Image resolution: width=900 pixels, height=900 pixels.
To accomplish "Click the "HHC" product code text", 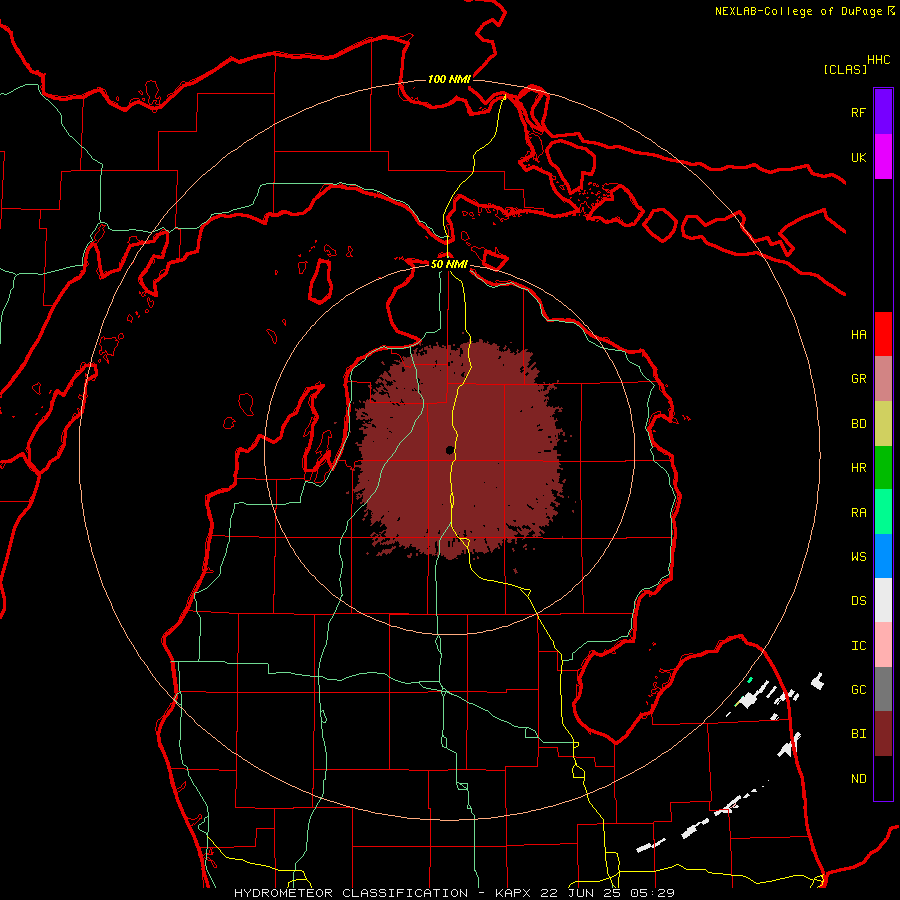I will (x=878, y=60).
